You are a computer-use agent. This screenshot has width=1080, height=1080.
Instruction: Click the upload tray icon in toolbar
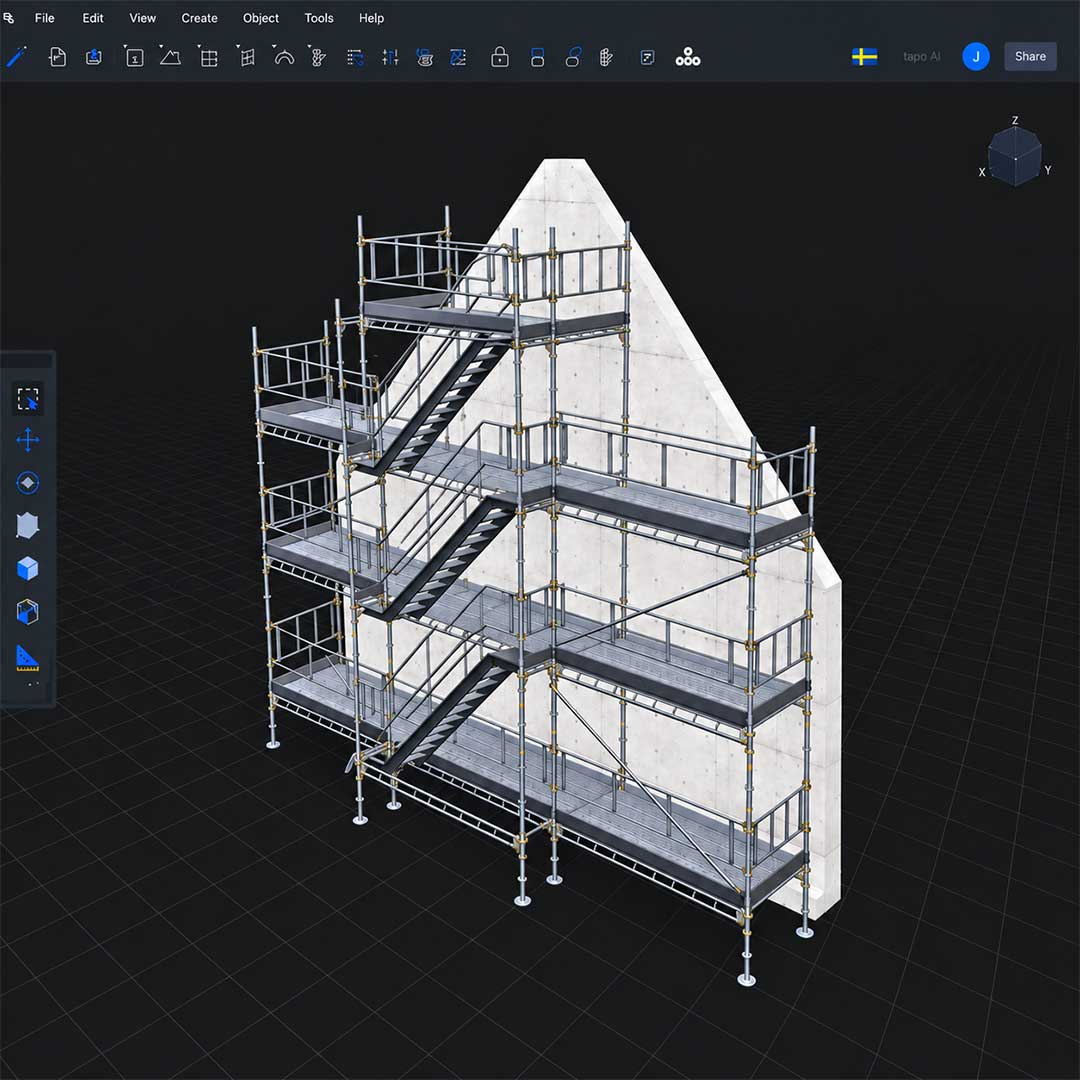[94, 57]
